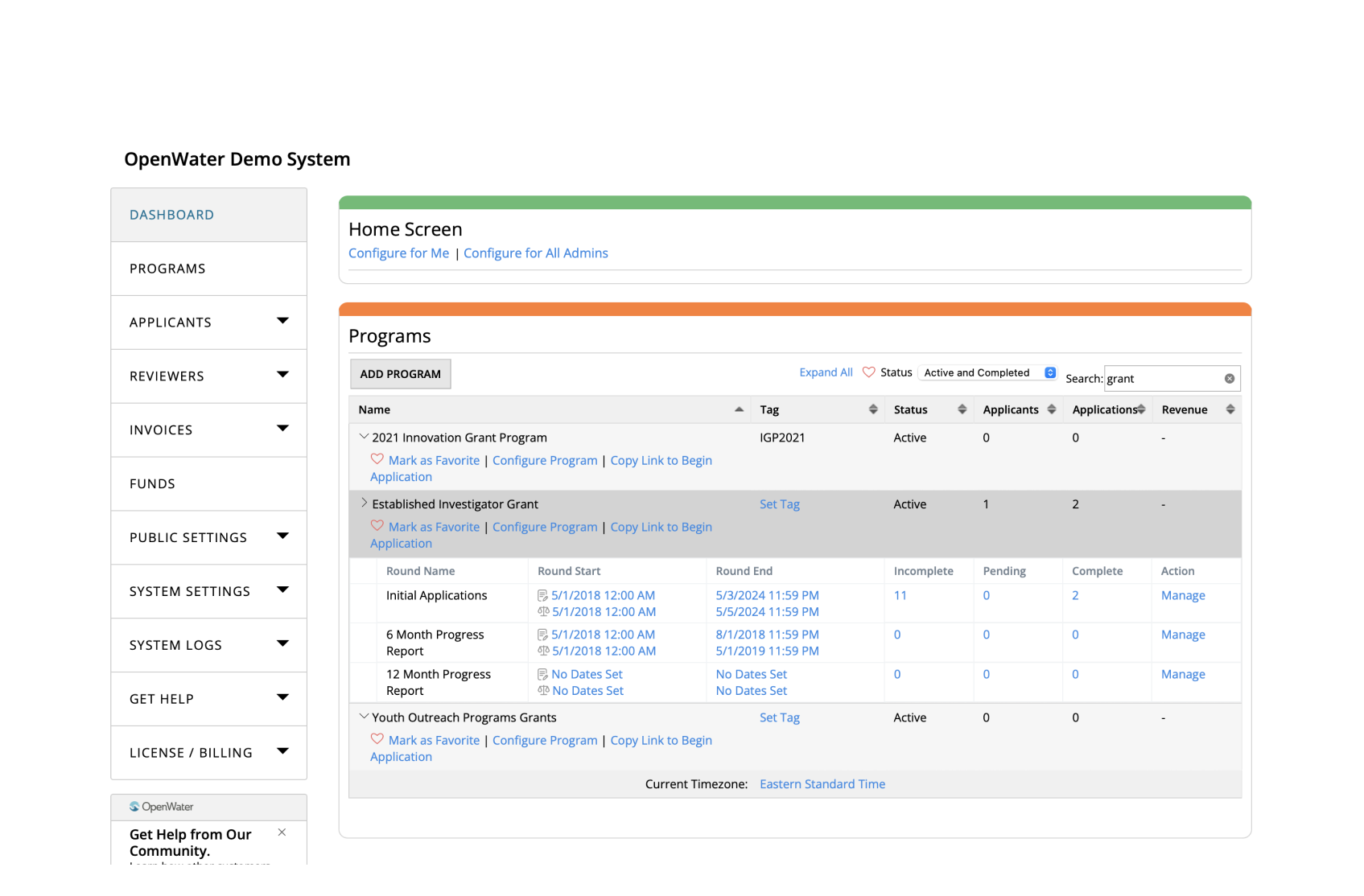Click the ADD PROGRAM button

coord(400,373)
